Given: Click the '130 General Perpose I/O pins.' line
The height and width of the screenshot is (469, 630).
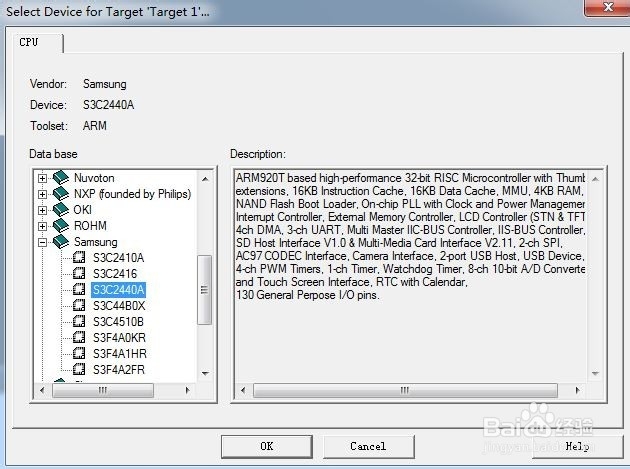Looking at the screenshot, I should [307, 295].
